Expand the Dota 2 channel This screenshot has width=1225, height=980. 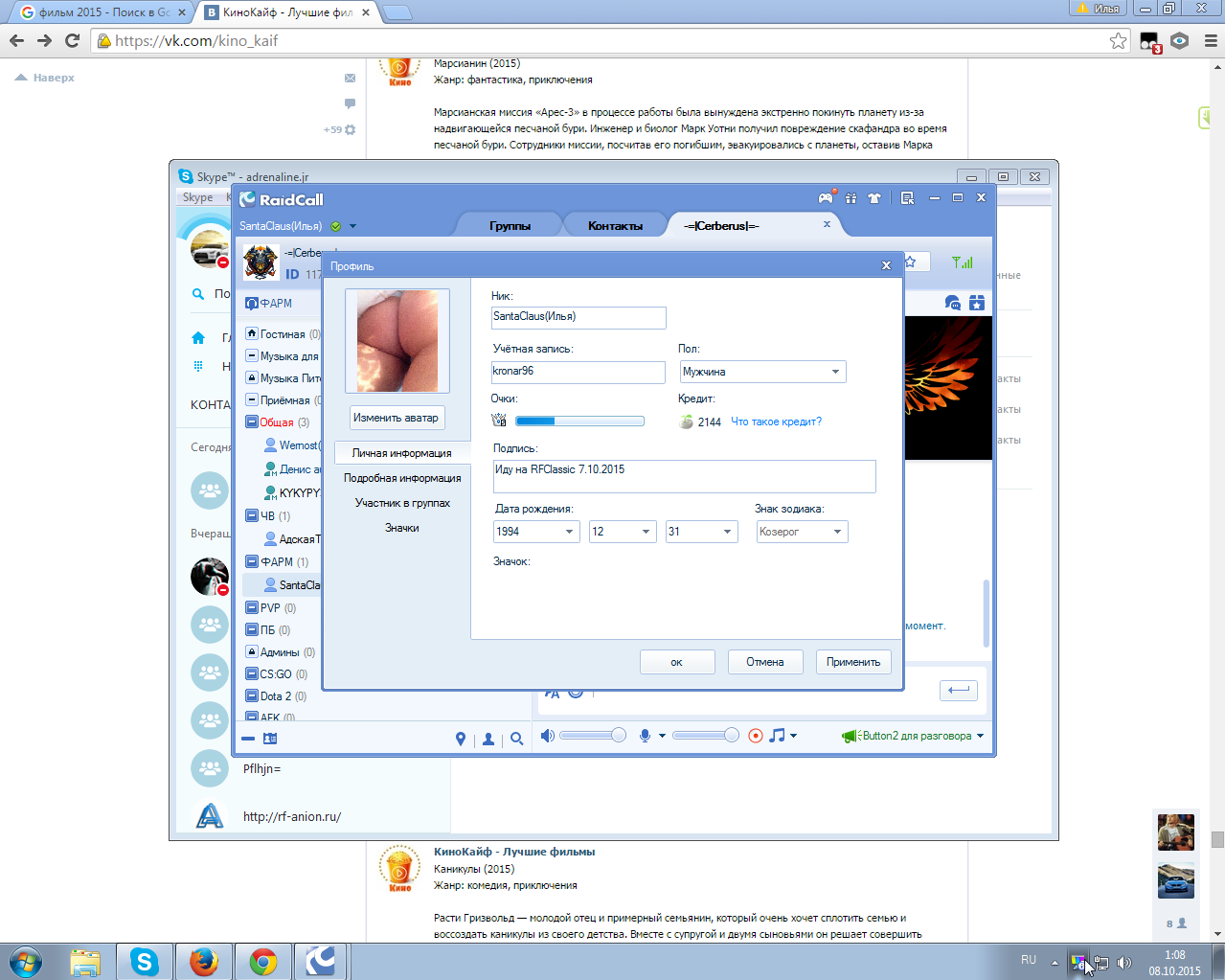point(252,695)
